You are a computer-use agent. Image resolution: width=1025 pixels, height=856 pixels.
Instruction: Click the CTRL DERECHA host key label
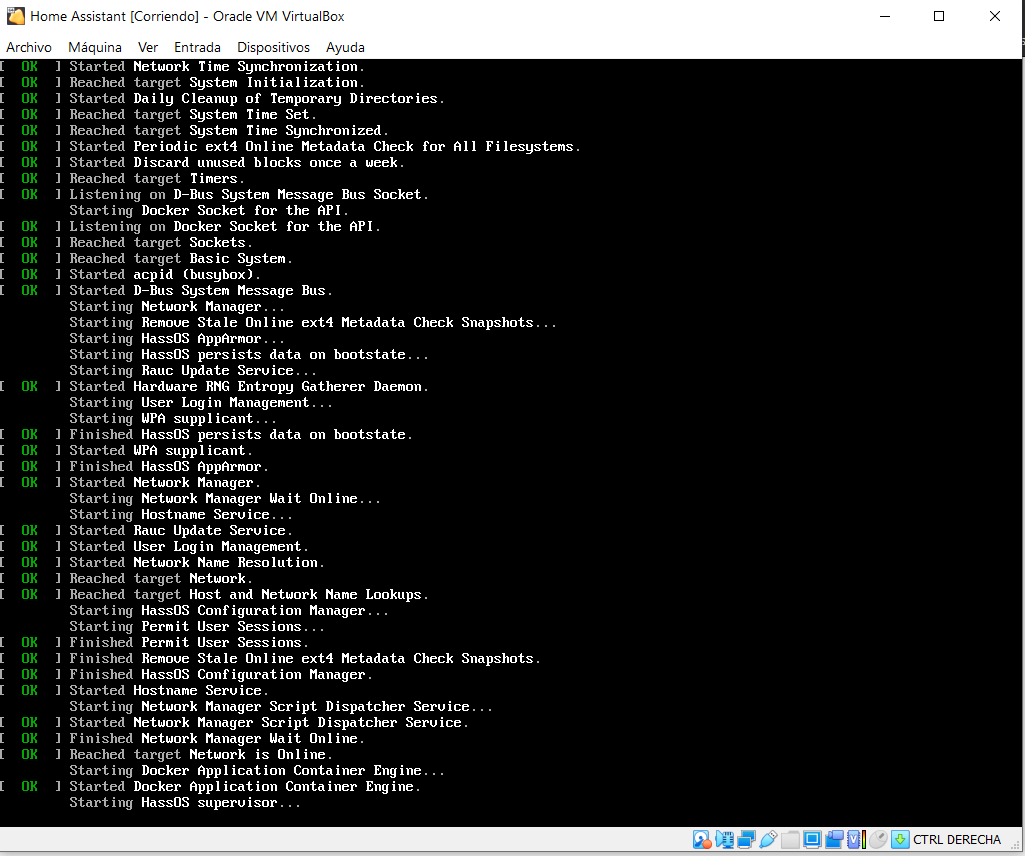point(957,840)
